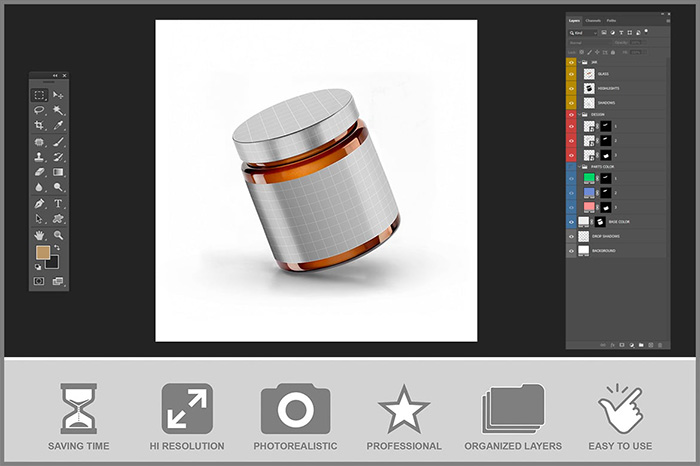Hide the DESIGN group
The image size is (700, 466).
(571, 115)
